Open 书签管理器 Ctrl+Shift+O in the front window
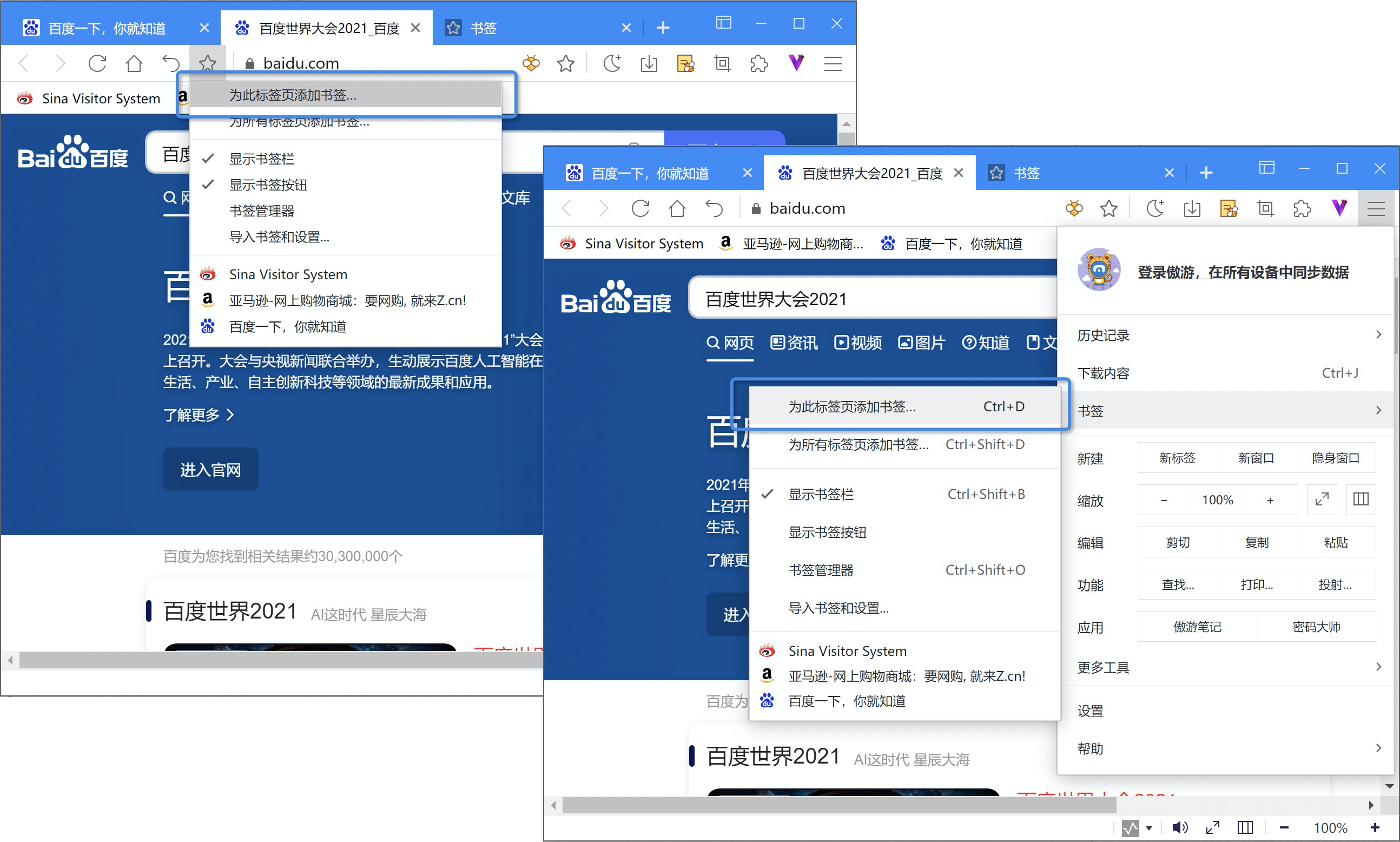This screenshot has width=1400, height=842. (x=904, y=570)
